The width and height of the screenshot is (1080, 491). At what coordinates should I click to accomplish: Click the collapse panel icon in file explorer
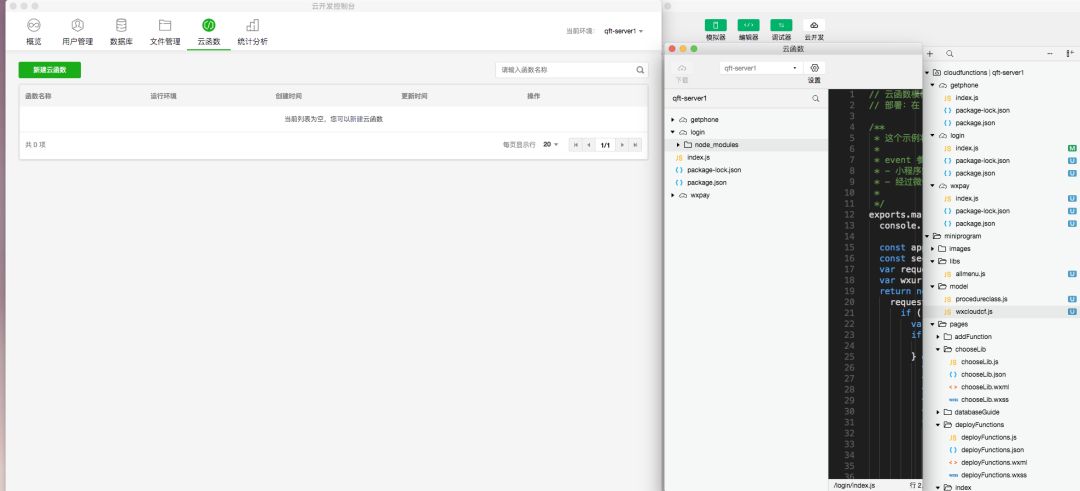(x=1070, y=54)
